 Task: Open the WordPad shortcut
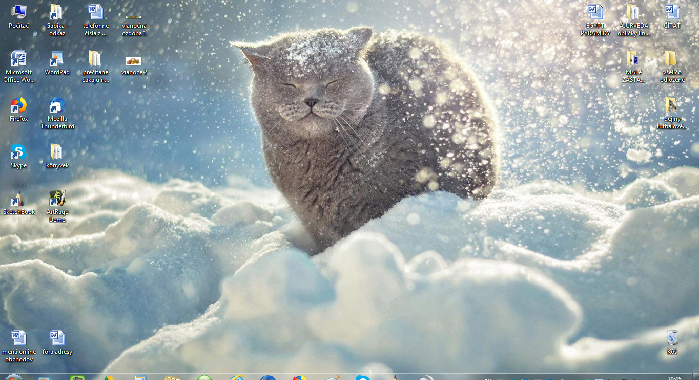tap(57, 63)
